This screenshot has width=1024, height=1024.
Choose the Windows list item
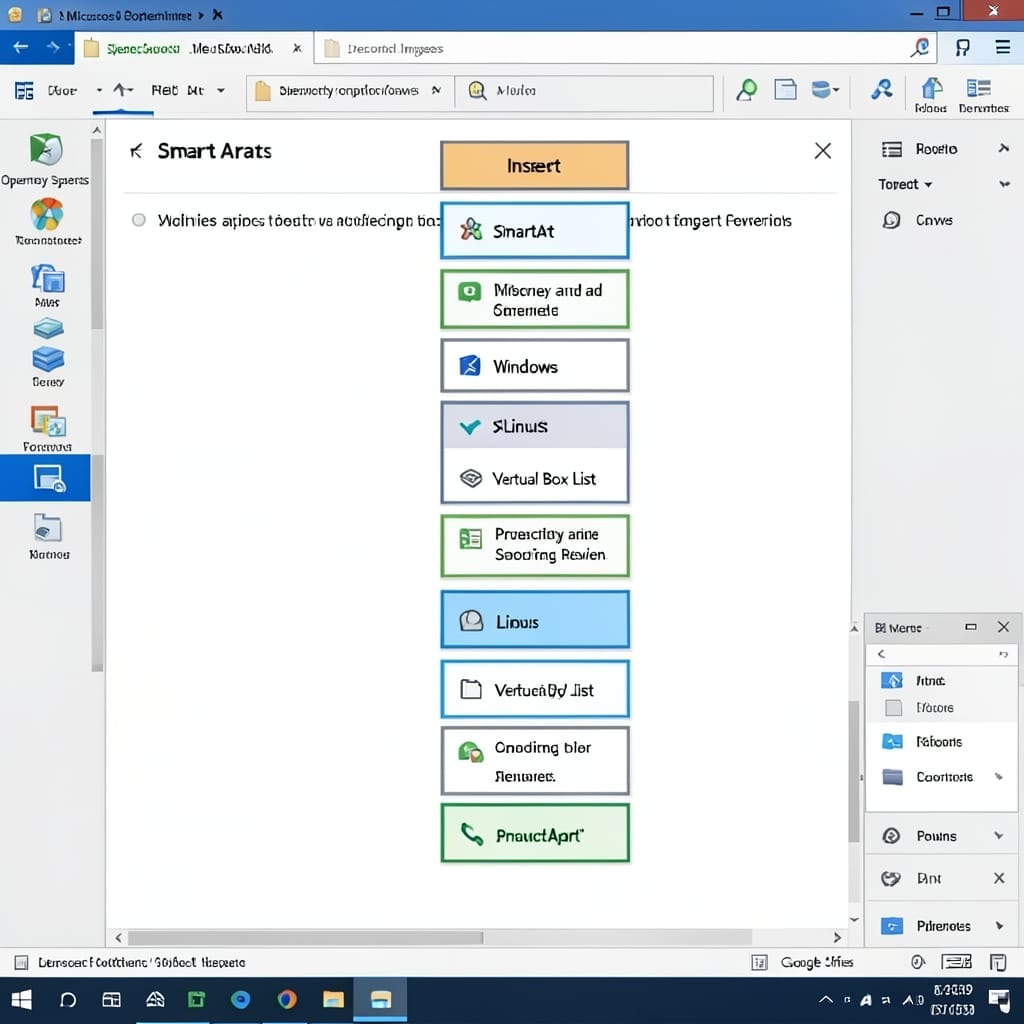(534, 366)
